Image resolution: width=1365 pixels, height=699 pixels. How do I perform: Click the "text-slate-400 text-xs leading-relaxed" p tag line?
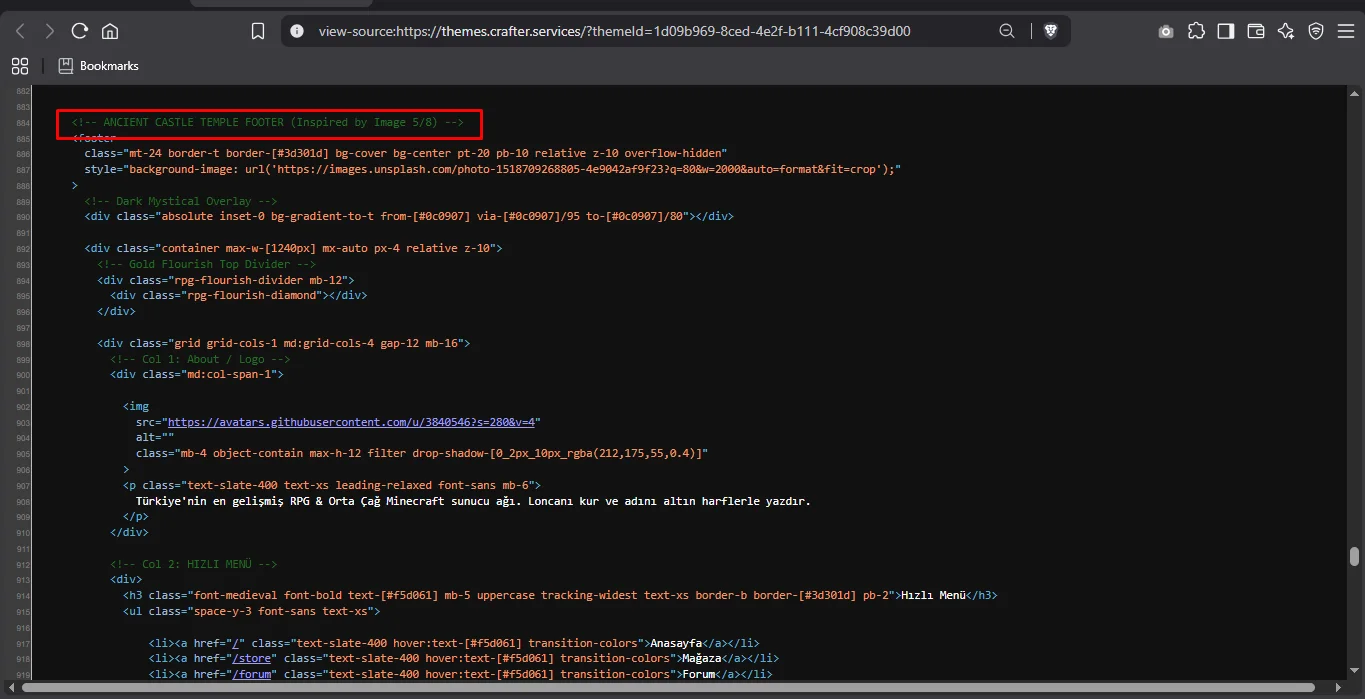(332, 485)
